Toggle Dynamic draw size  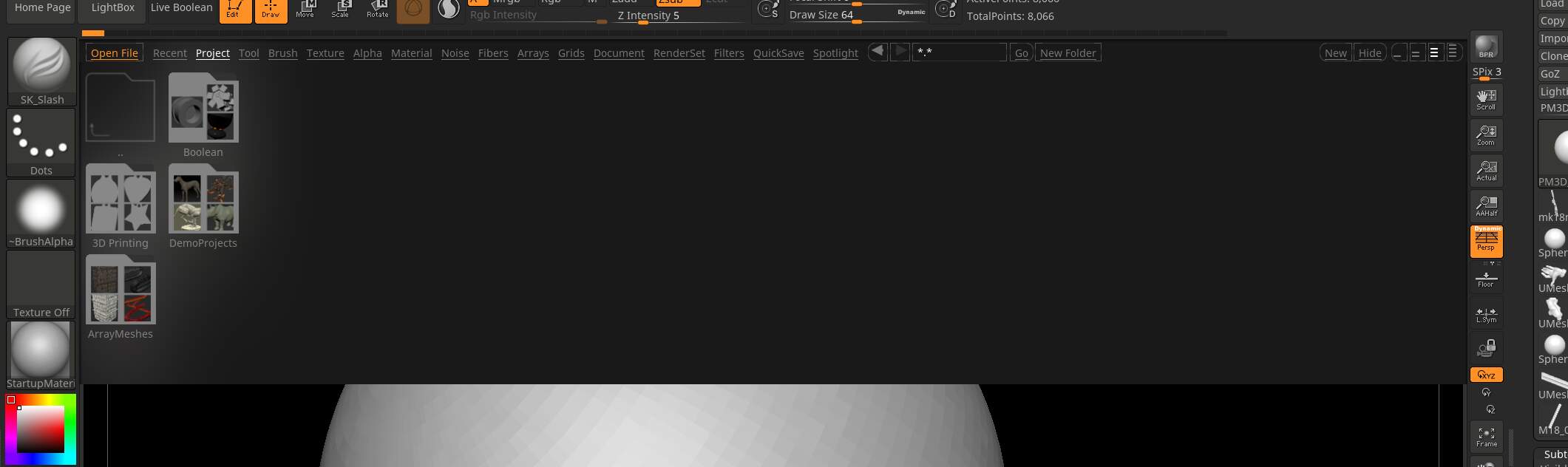point(911,12)
